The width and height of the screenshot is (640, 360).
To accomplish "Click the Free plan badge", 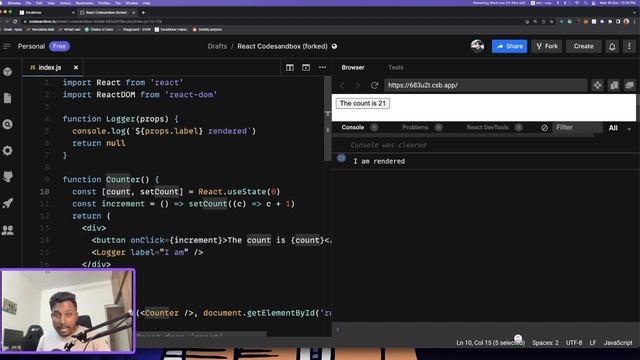I will [x=59, y=46].
